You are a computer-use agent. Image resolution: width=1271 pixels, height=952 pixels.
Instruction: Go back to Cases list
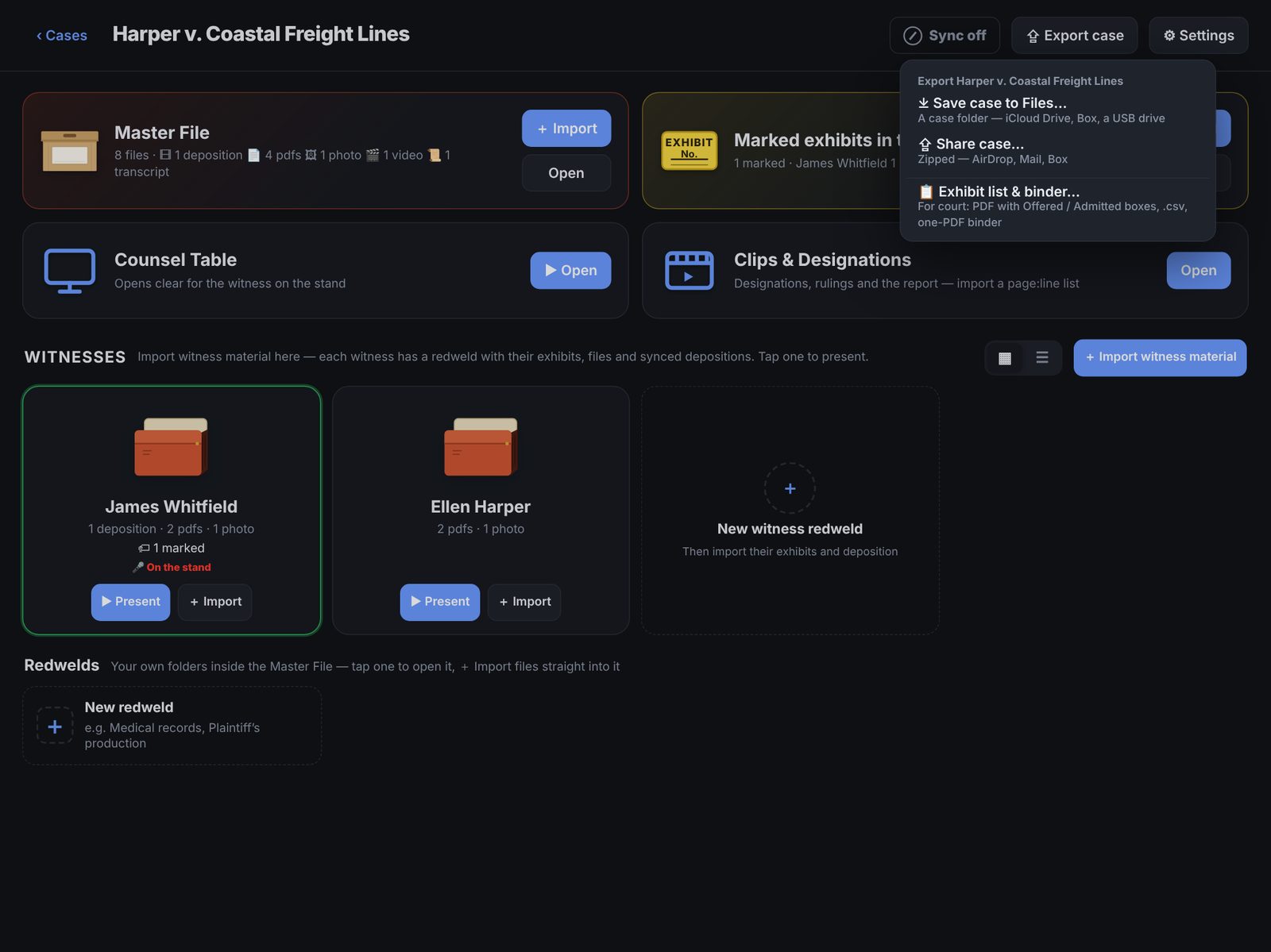tap(61, 35)
